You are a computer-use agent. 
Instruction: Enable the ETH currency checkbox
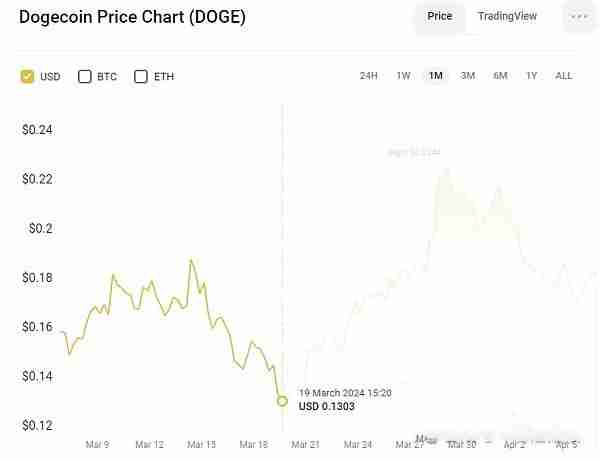(x=141, y=76)
